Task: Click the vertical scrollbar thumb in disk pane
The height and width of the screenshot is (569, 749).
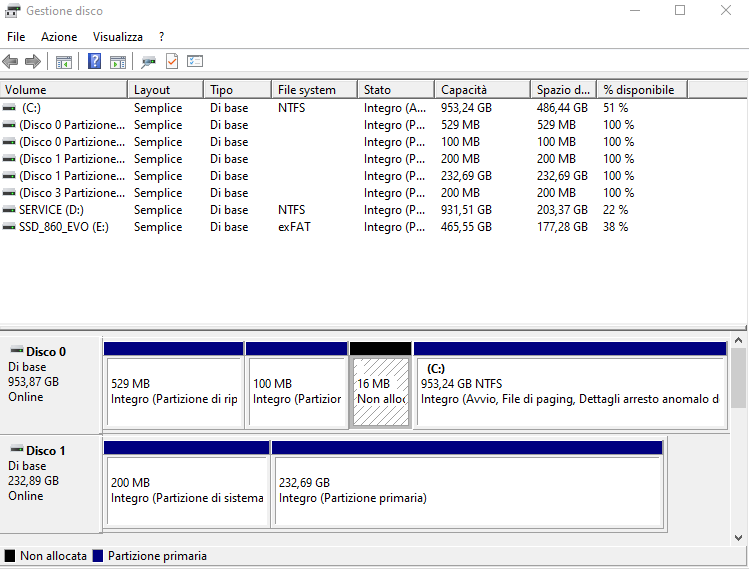Action: pos(738,378)
